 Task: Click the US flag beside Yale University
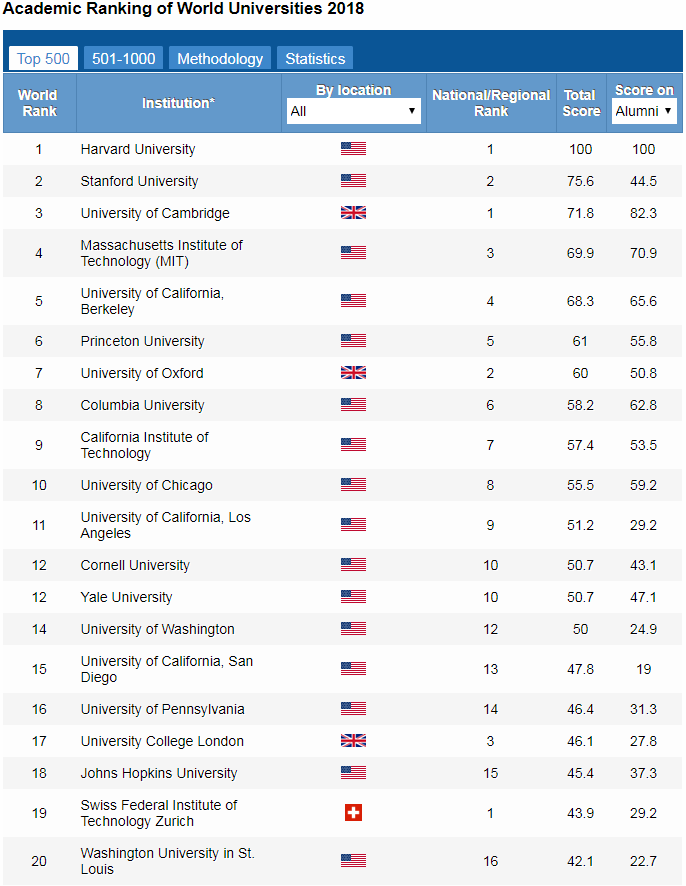tap(353, 597)
